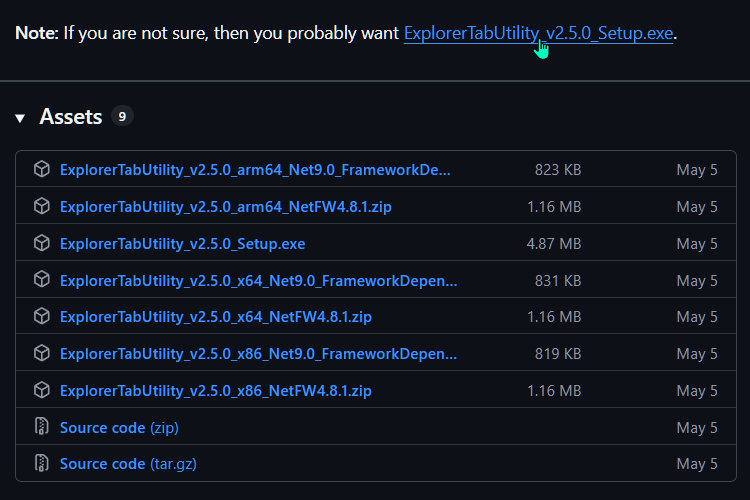Click file icon beside Source code (tar.gz)
750x500 pixels.
(x=42, y=464)
